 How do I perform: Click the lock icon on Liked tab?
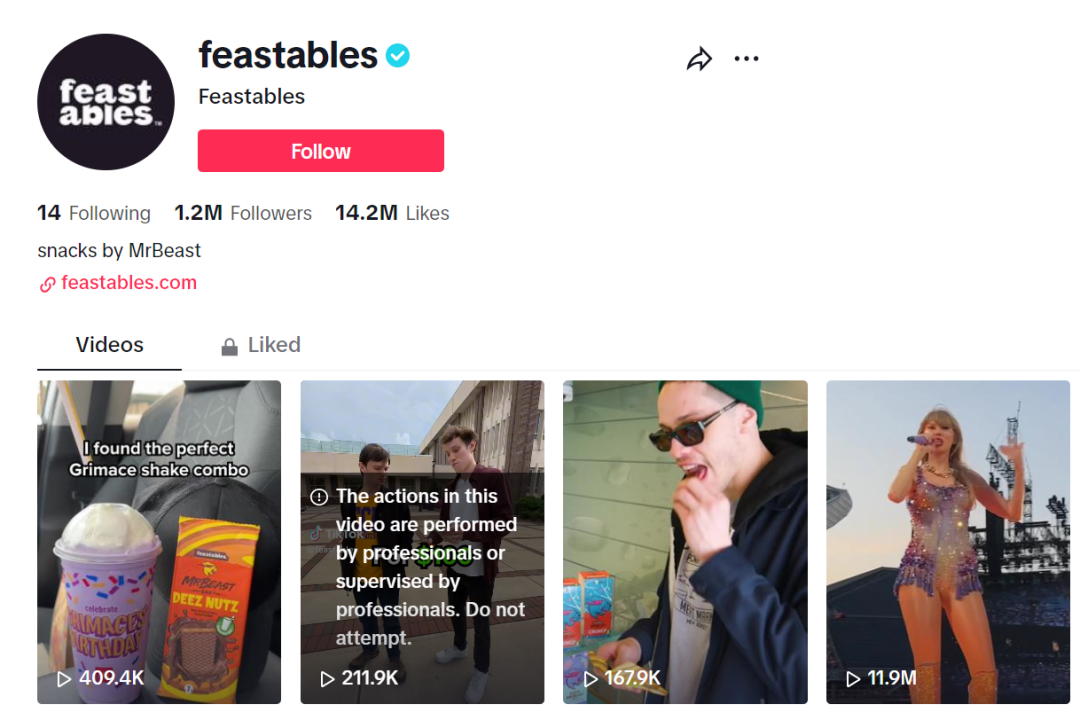click(x=229, y=346)
